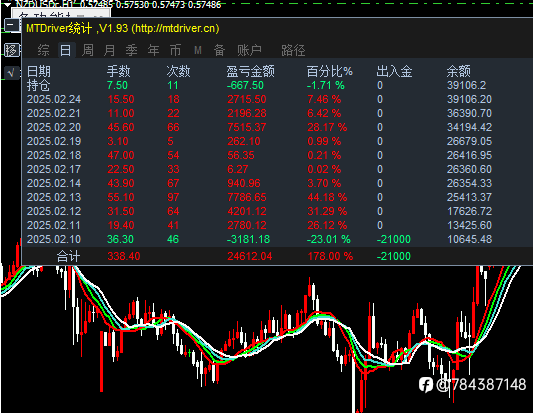Open the 季 quarterly tab
Image resolution: width=533 pixels, height=413 pixels.
pos(132,50)
